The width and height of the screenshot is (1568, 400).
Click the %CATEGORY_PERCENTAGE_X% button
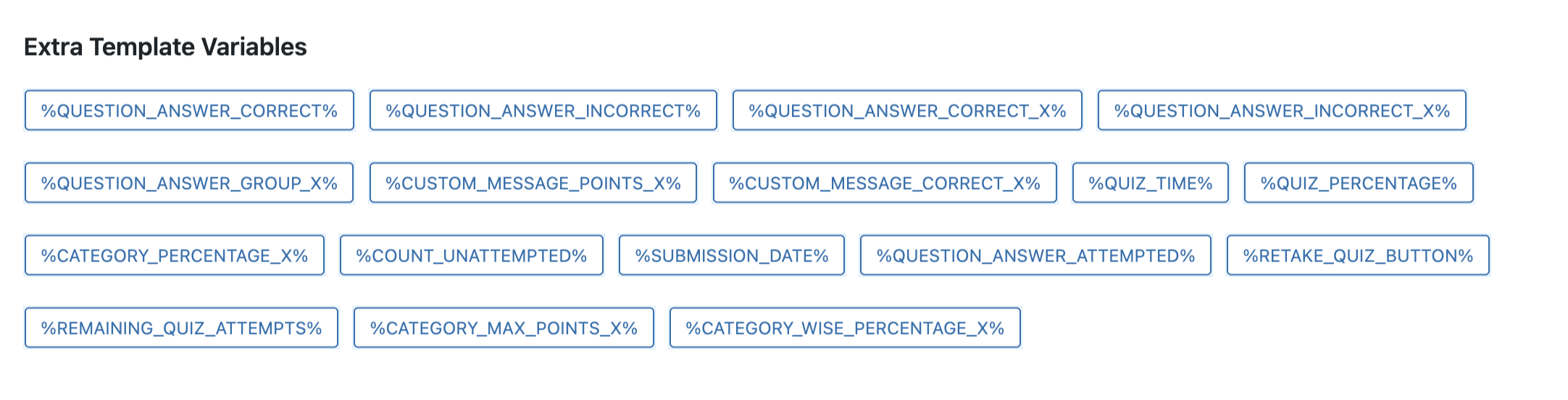(x=175, y=256)
